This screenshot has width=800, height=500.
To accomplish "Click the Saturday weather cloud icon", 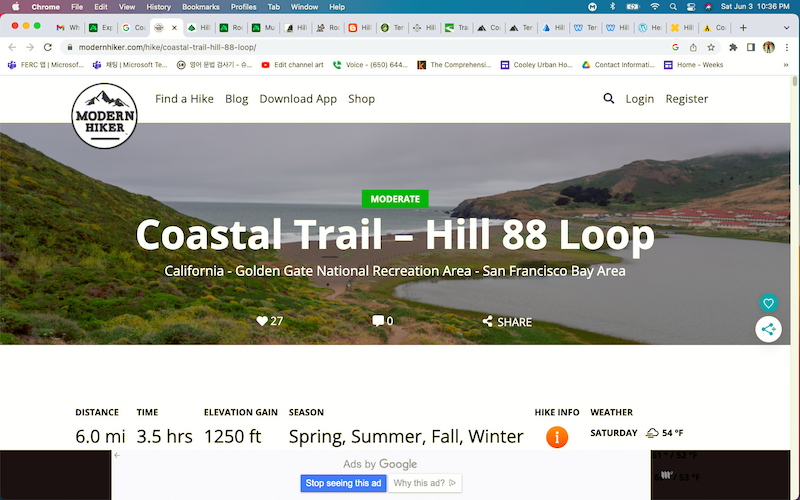I will [x=652, y=433].
